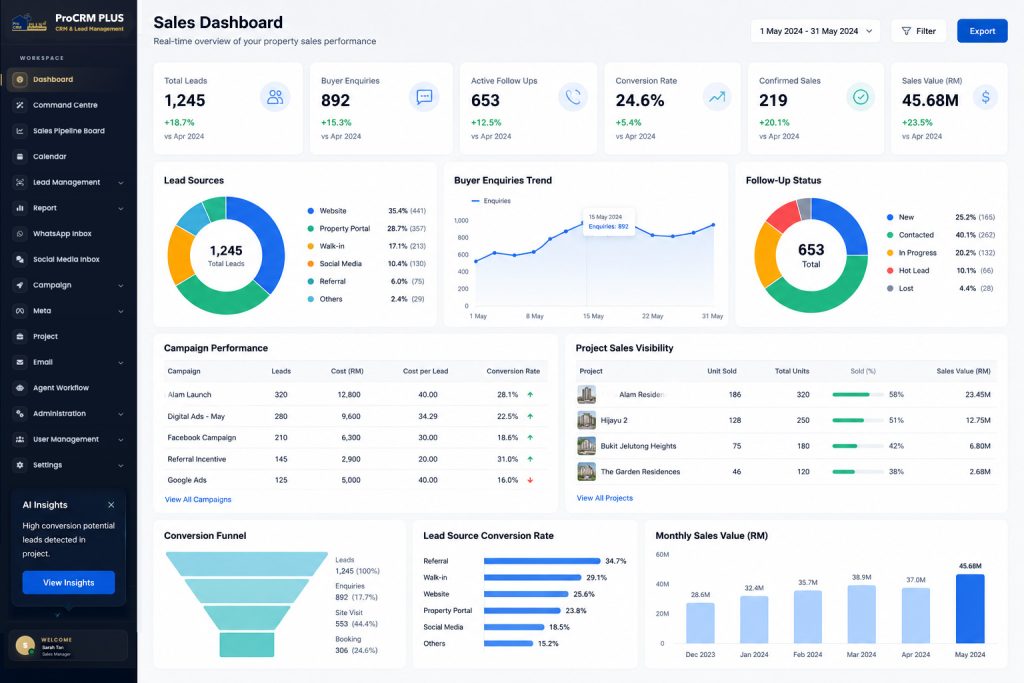The image size is (1024, 683).
Task: Click the Email envelope icon
Action: [20, 362]
